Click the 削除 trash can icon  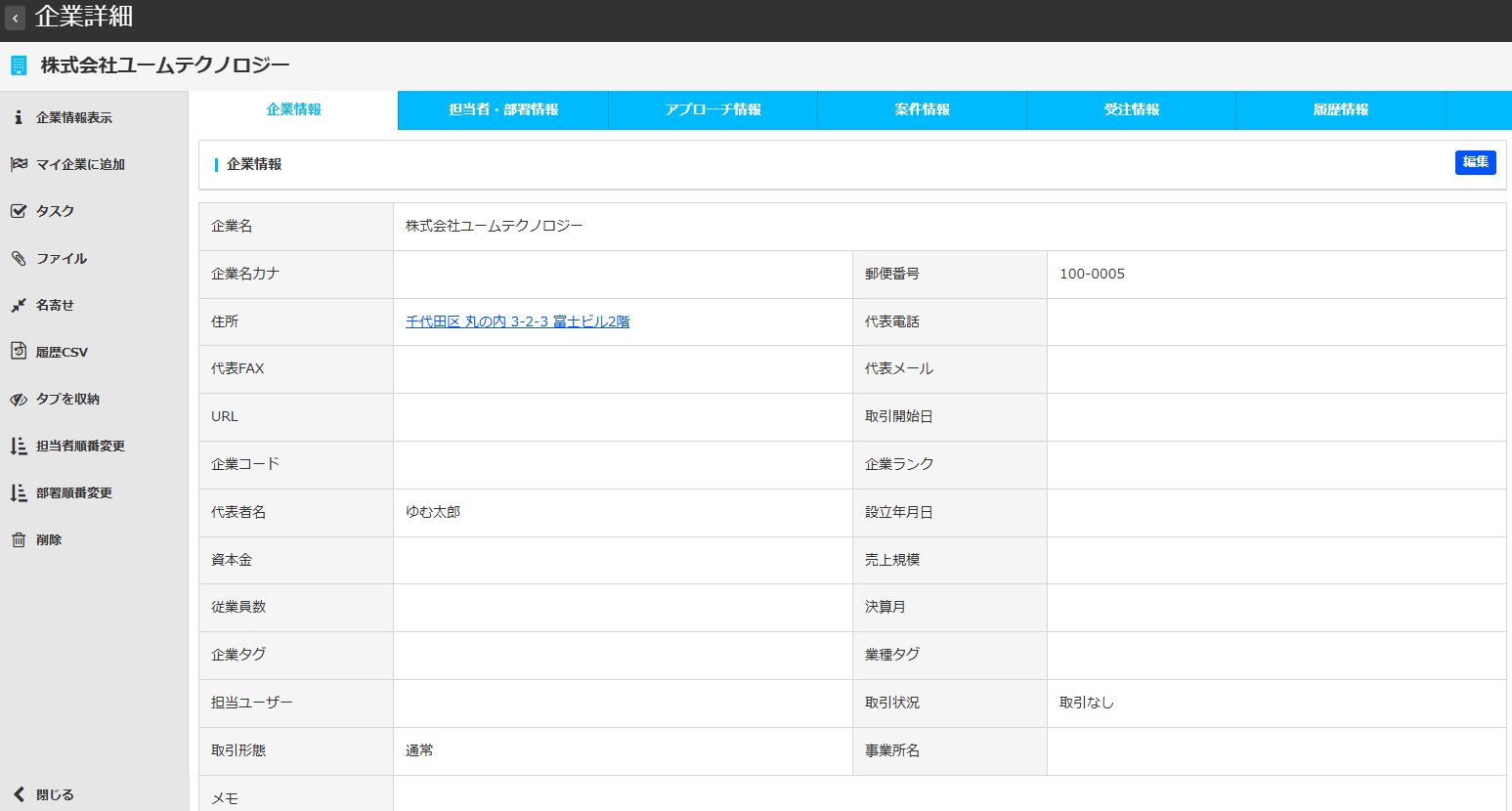coord(19,539)
